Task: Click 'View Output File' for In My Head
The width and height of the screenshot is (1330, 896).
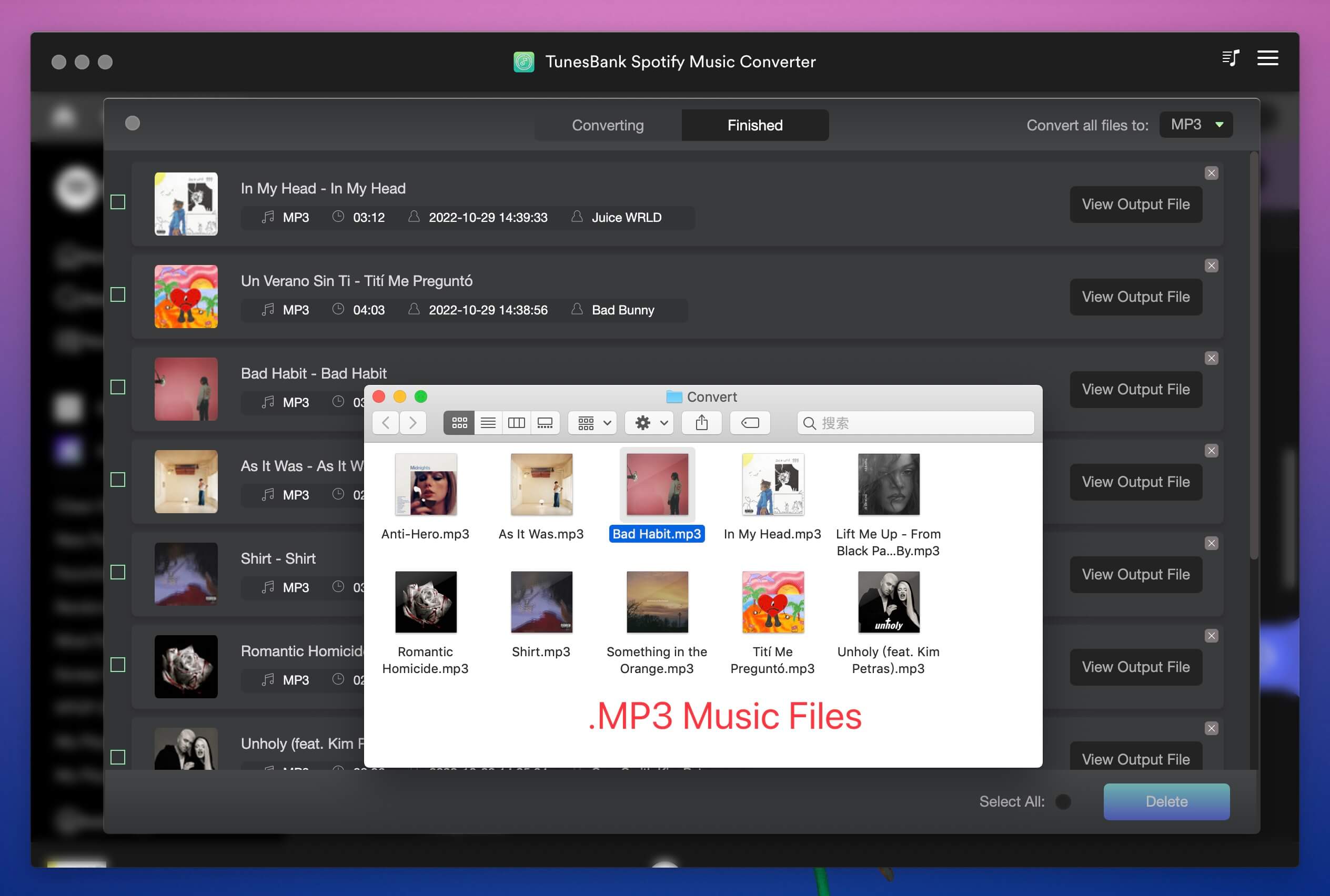Action: [x=1137, y=204]
